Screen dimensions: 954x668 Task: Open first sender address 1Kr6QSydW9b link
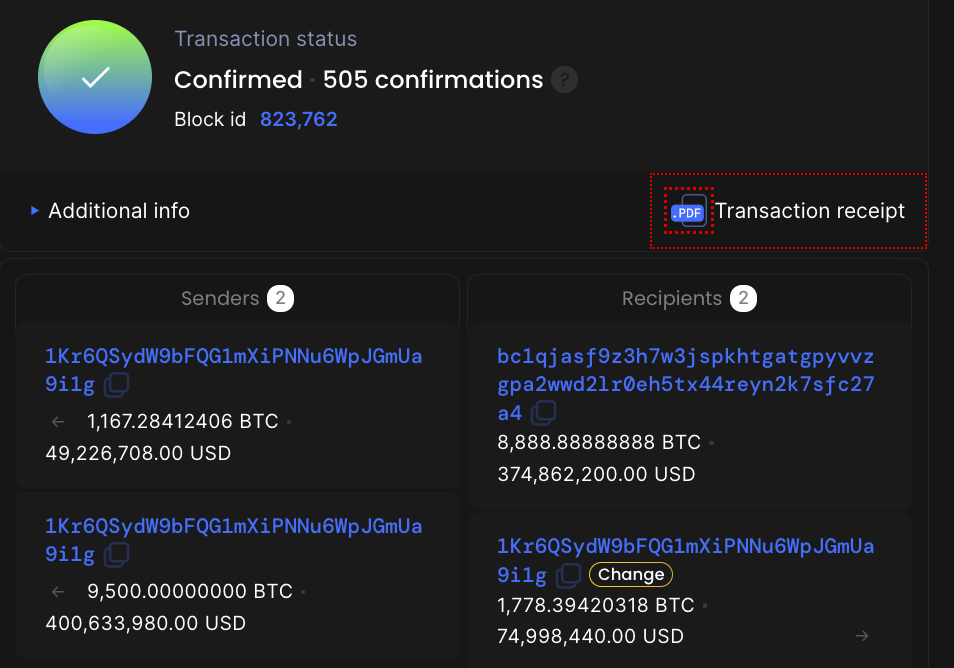(234, 370)
